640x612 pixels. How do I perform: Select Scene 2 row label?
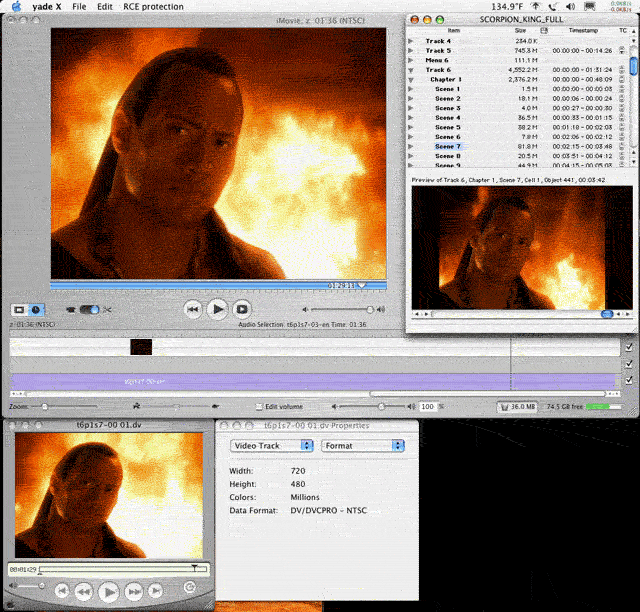point(448,98)
